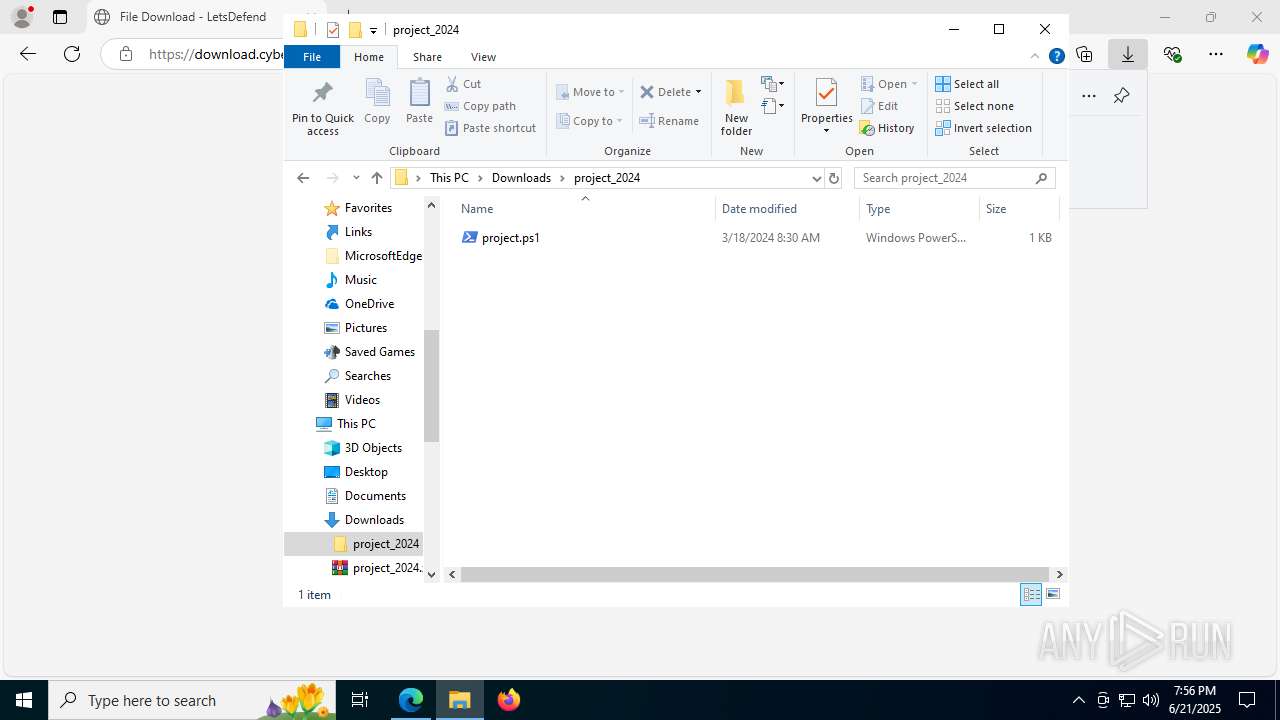Click History in the Open group
The width and height of the screenshot is (1280, 720).
click(x=887, y=128)
